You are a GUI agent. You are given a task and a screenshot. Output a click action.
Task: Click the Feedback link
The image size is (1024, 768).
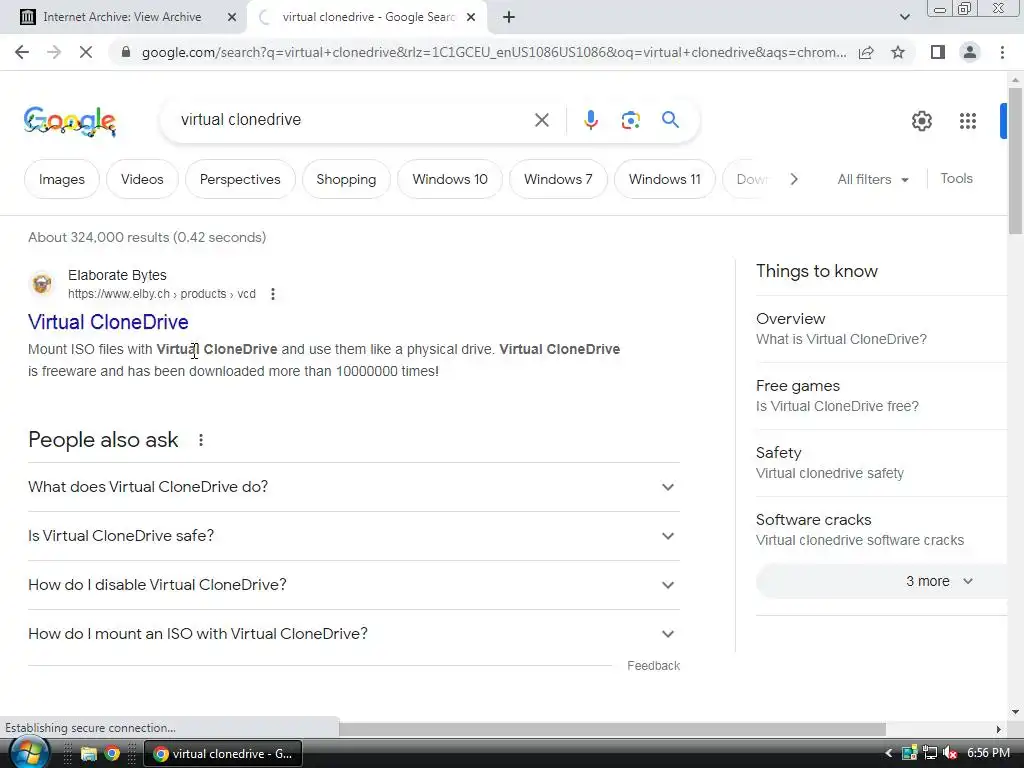tap(653, 665)
